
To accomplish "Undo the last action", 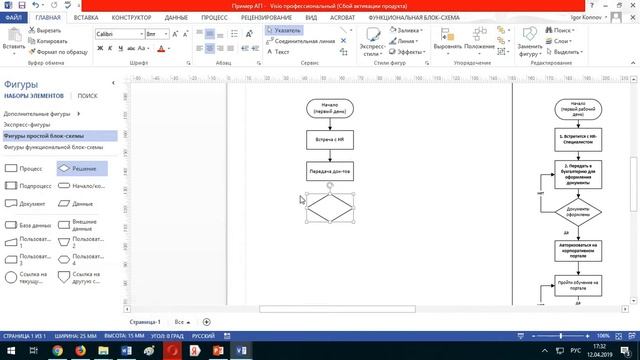I will point(36,5).
